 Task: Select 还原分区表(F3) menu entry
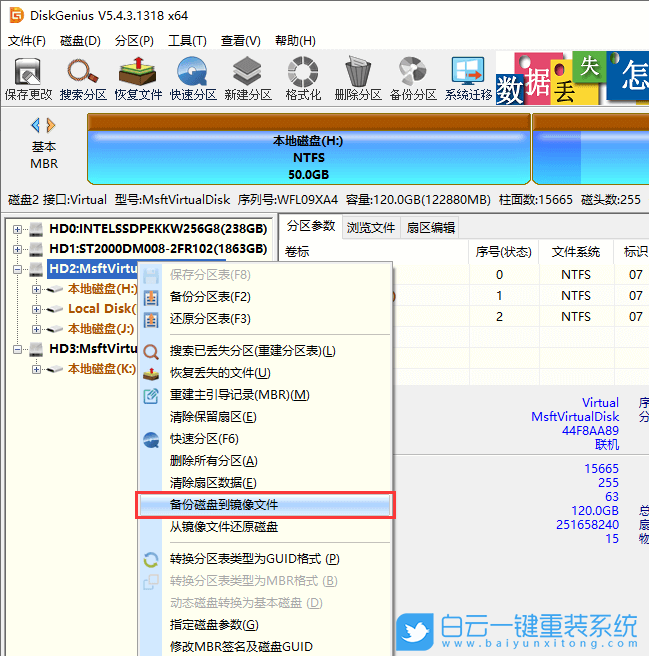tap(265, 319)
